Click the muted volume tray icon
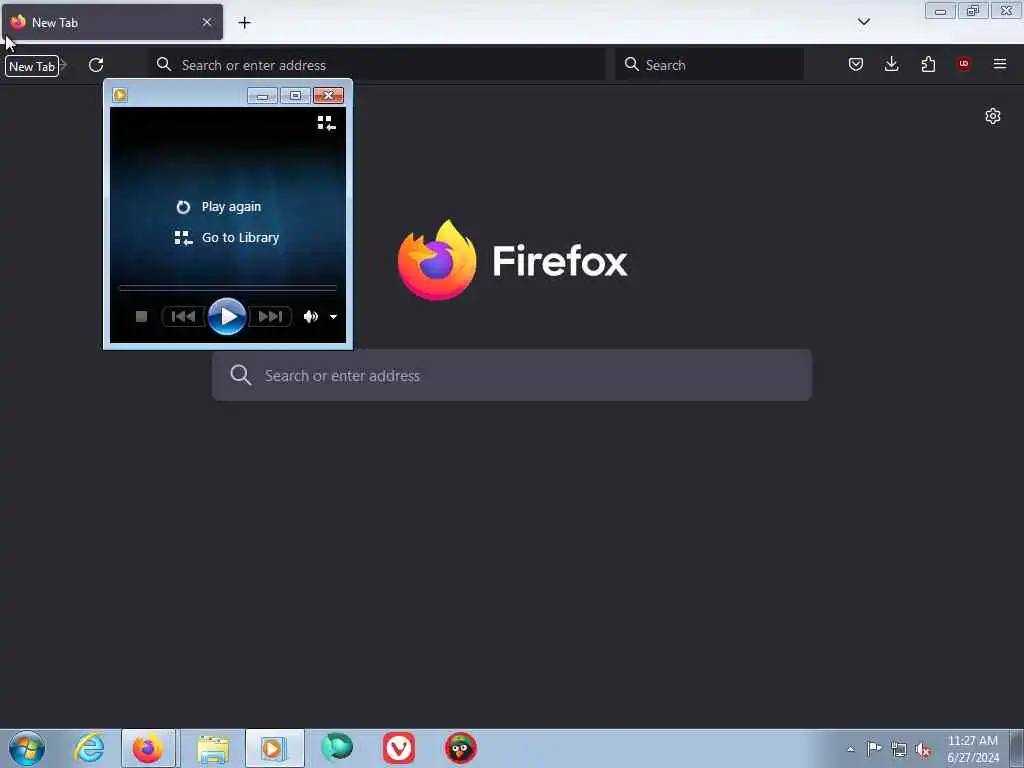 click(923, 750)
